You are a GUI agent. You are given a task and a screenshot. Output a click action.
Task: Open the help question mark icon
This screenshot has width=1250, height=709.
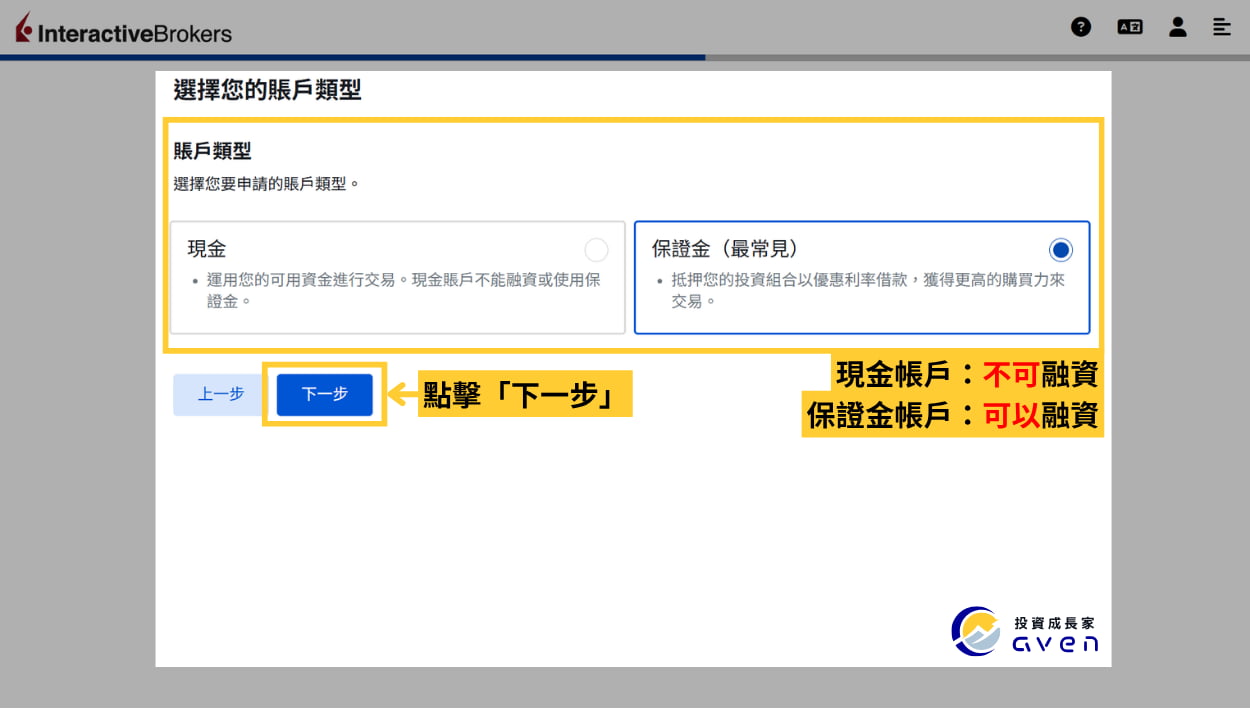(1081, 27)
